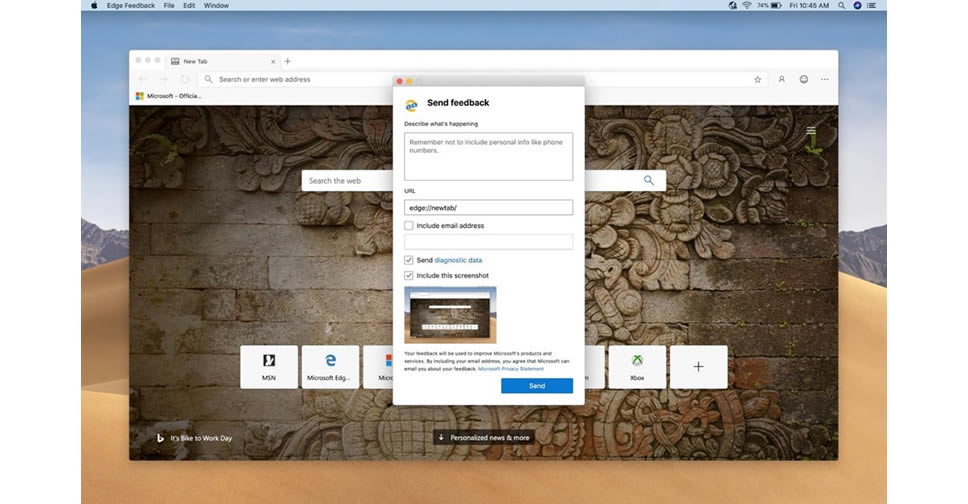
Task: Click the favorites star icon in address bar
Action: tap(757, 79)
